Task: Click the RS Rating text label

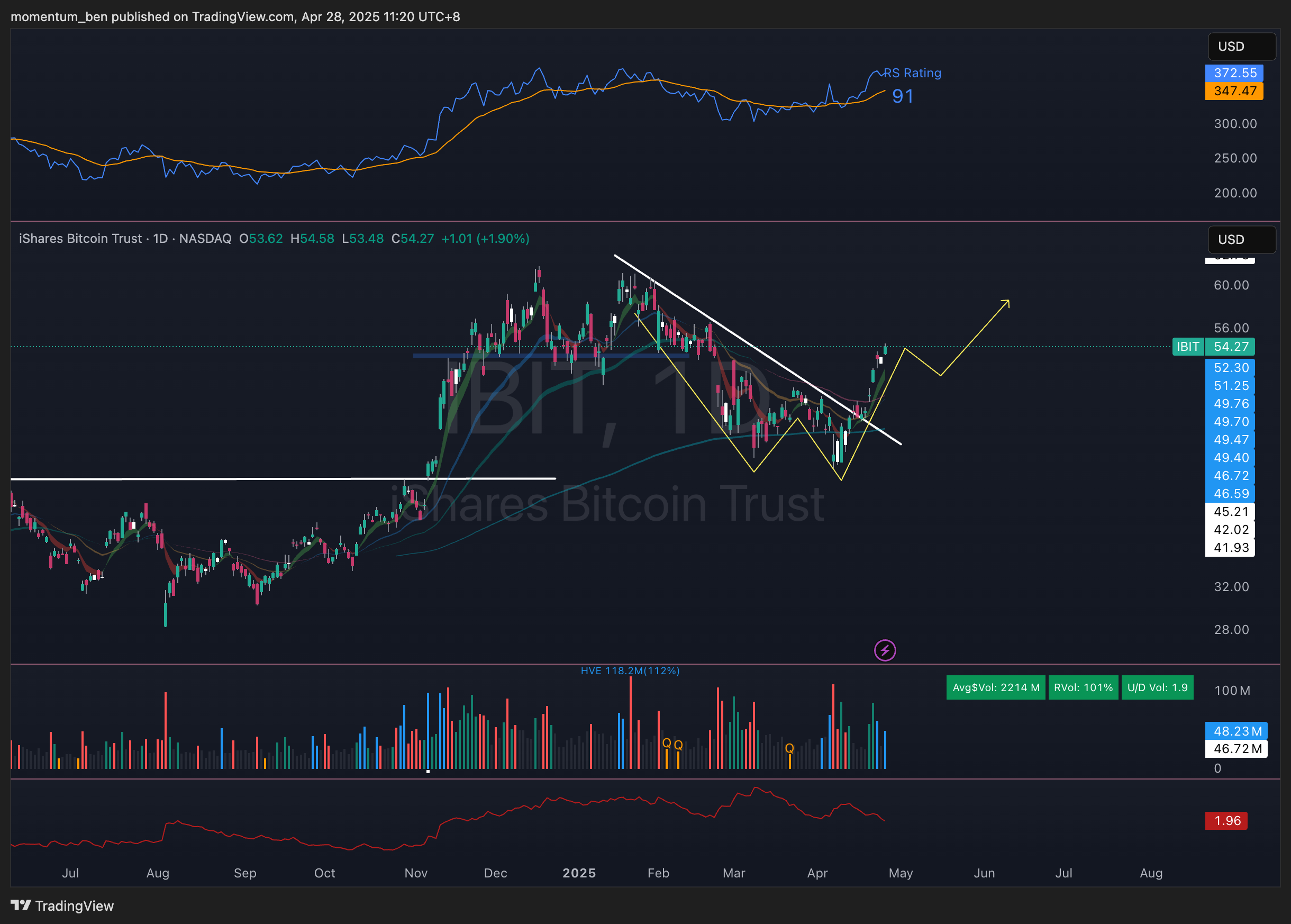Action: [912, 73]
